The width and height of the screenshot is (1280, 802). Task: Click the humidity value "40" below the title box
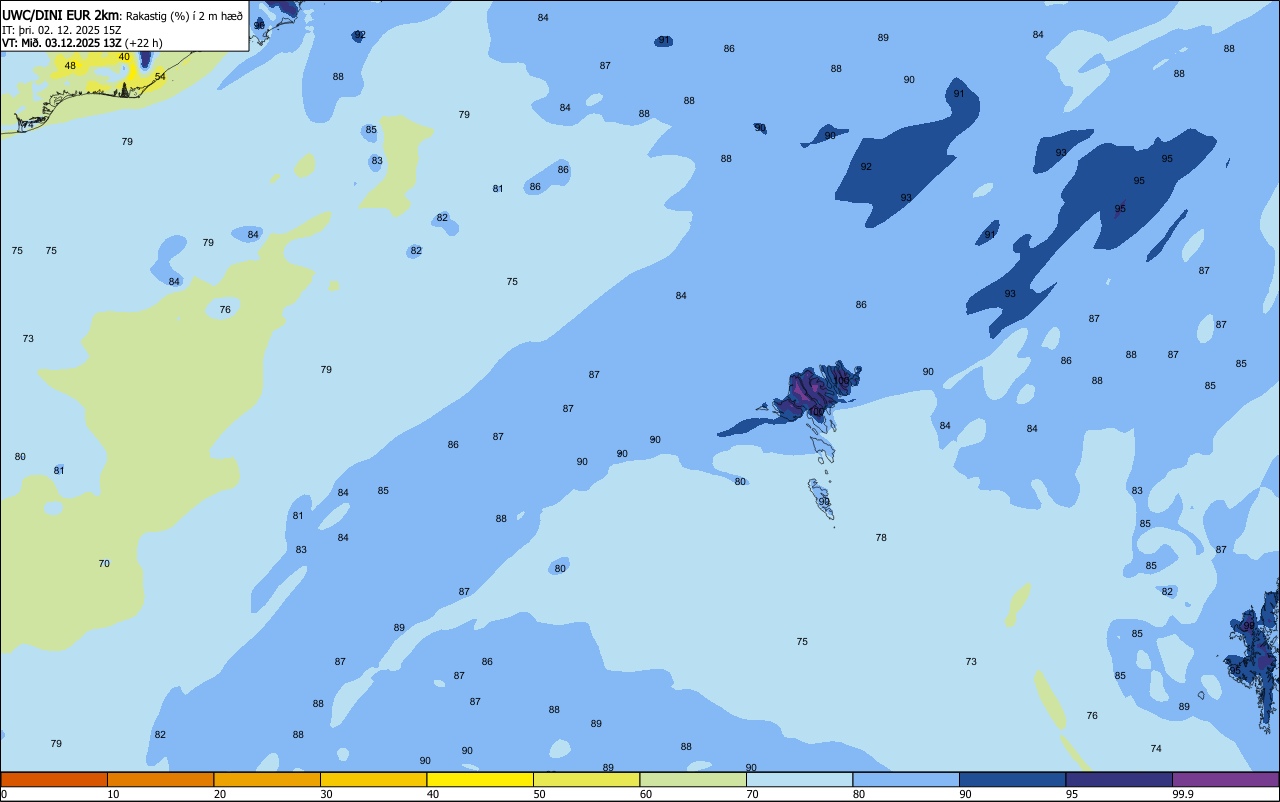pos(124,57)
